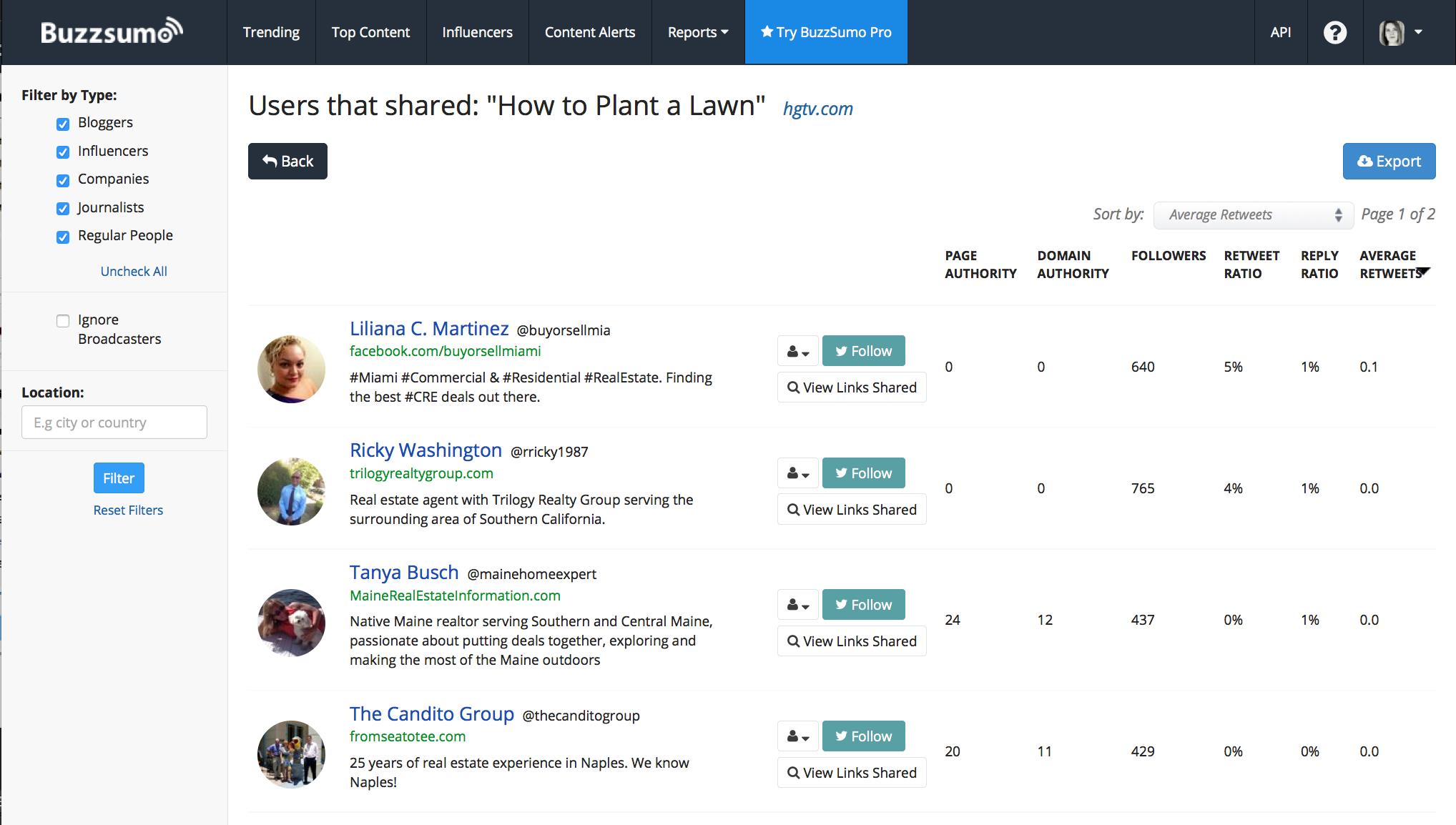This screenshot has width=1456, height=825.
Task: Click the Uncheck All link
Action: 134,271
